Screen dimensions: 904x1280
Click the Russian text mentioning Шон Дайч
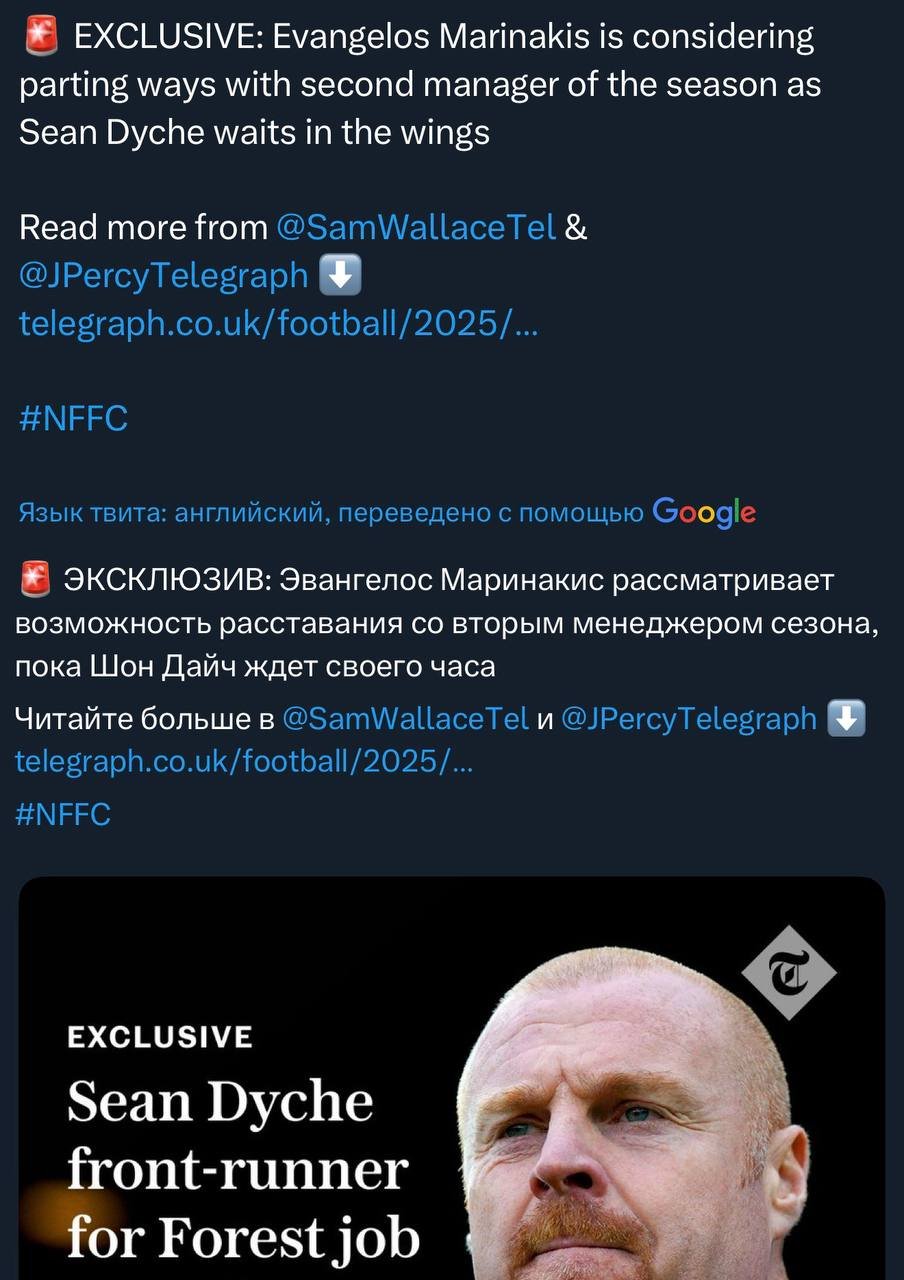pos(255,667)
